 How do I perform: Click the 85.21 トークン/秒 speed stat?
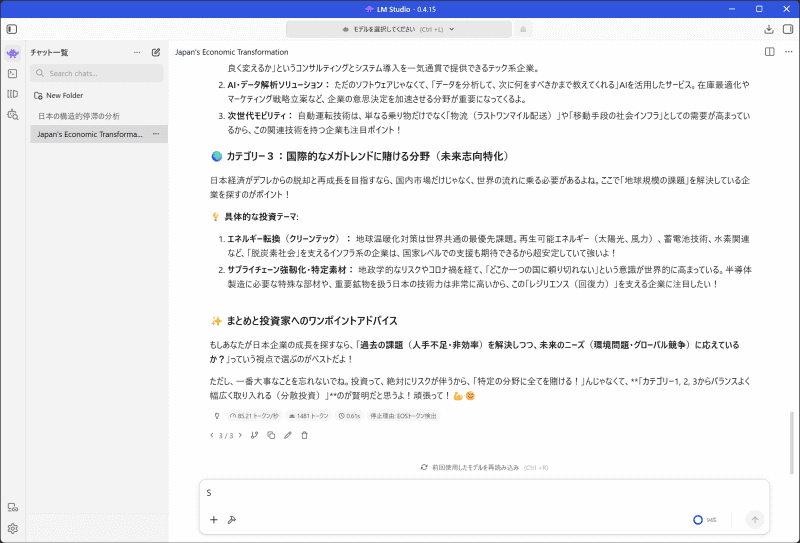(x=254, y=416)
